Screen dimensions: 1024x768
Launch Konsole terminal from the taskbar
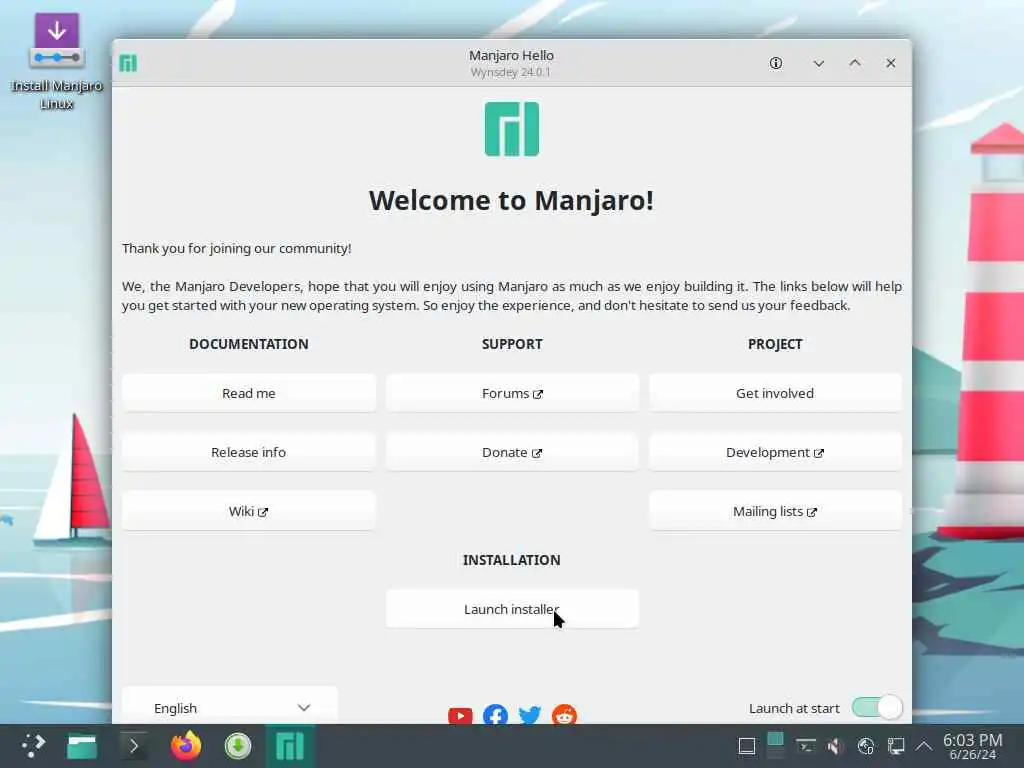pyautogui.click(x=133, y=746)
